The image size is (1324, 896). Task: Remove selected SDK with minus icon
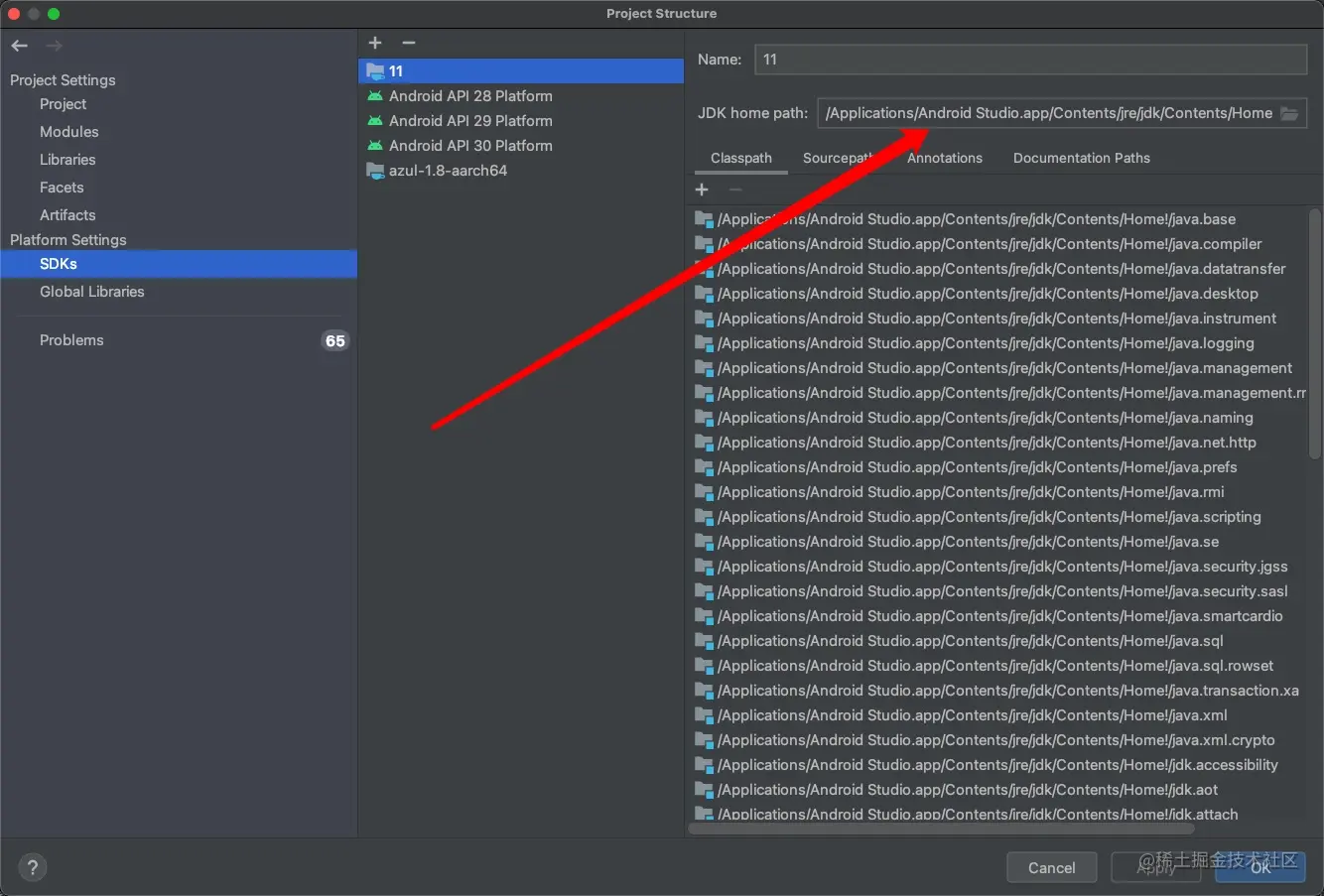tap(408, 43)
